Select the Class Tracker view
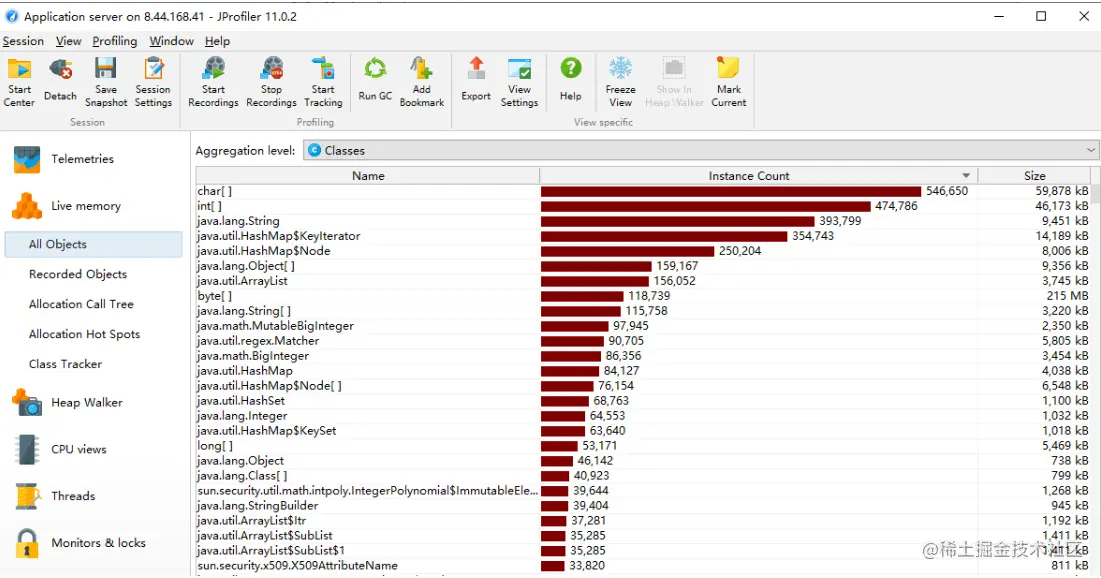This screenshot has height=578, width=1101. (x=65, y=364)
